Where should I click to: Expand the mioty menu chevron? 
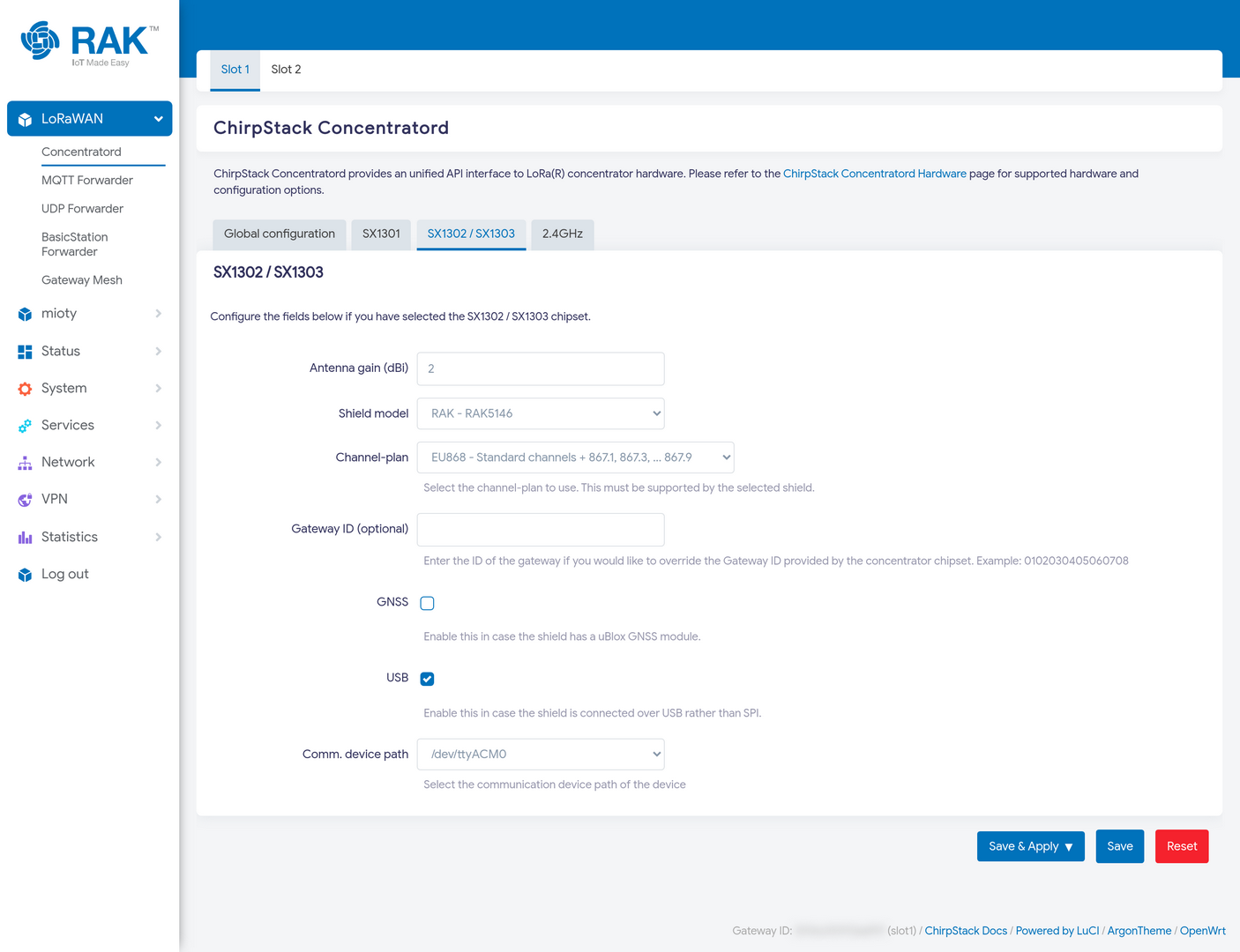click(158, 314)
